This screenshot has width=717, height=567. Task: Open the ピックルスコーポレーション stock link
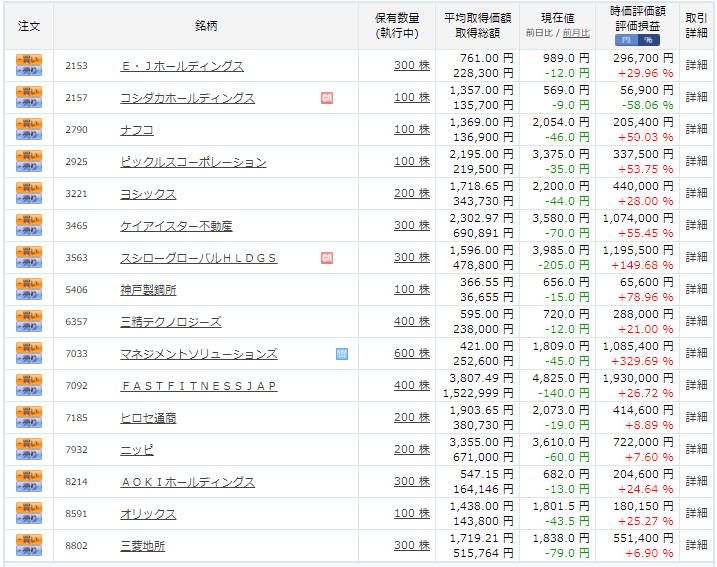tap(193, 162)
